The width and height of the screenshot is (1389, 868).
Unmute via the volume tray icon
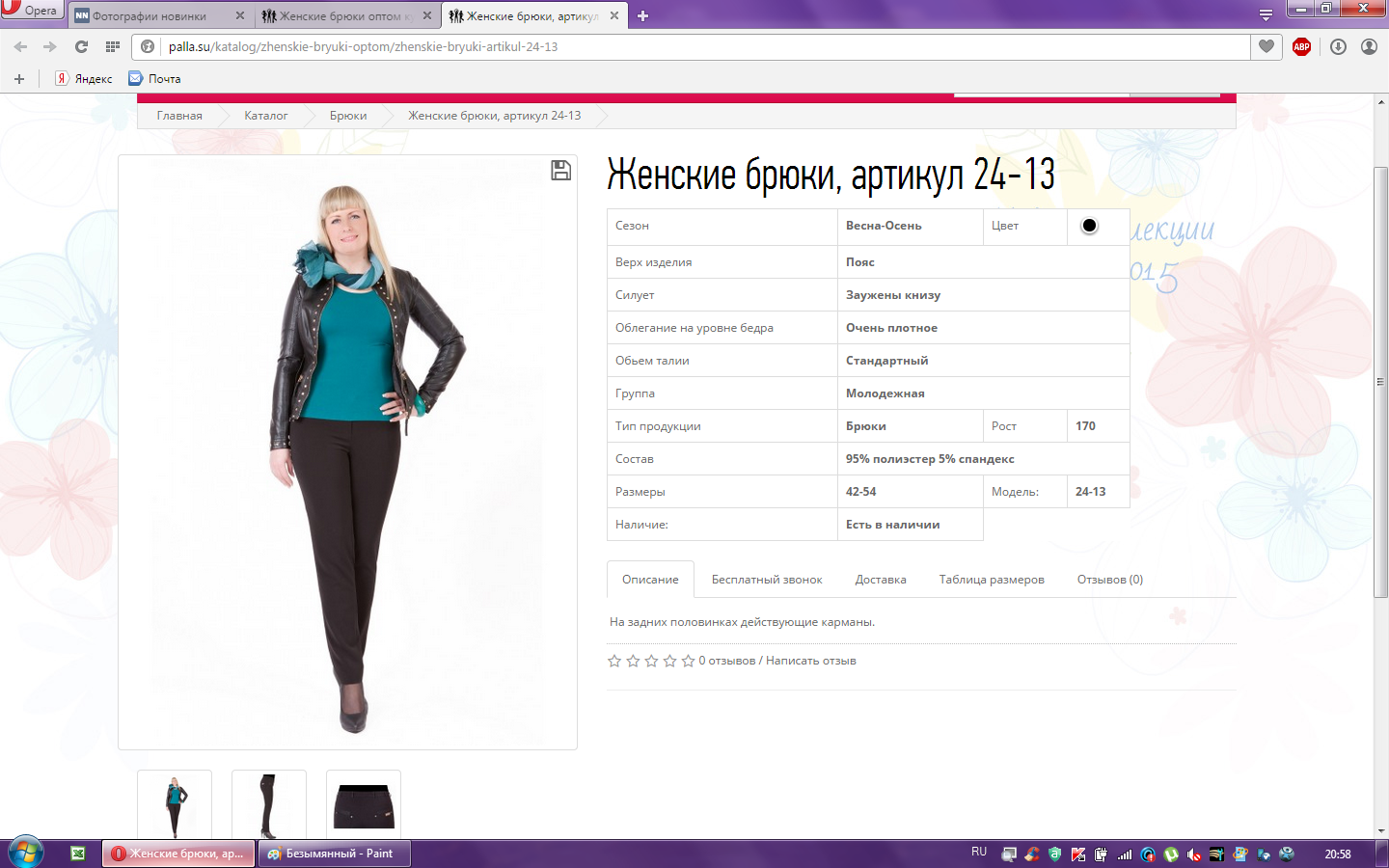click(x=1194, y=854)
